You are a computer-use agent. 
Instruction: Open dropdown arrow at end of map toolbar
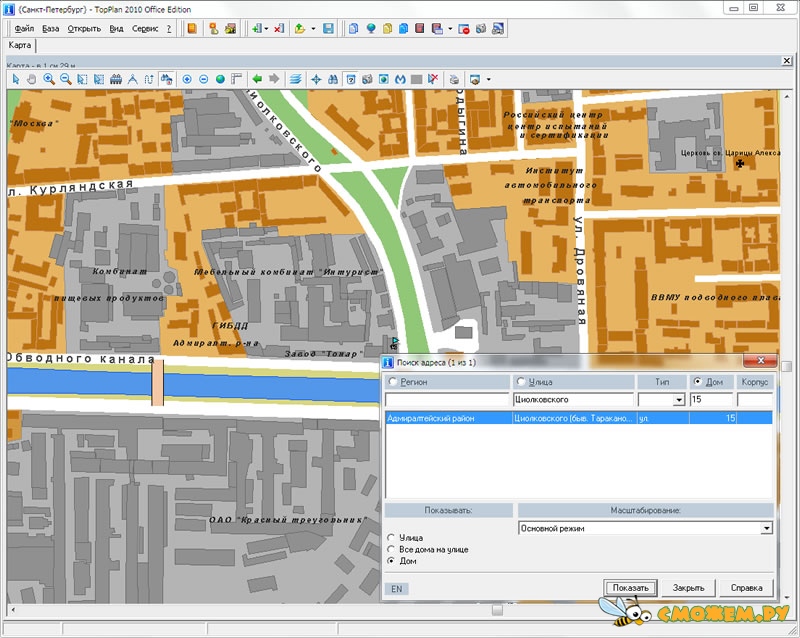[x=488, y=79]
